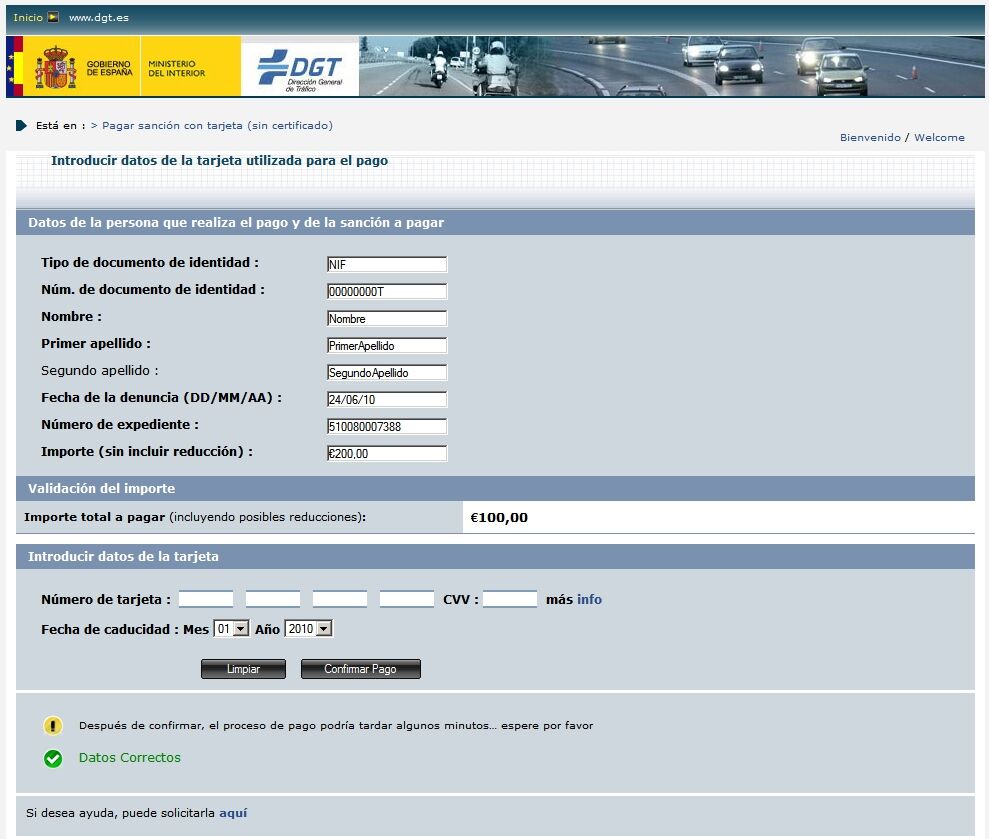Click the yellow warning exclamation icon
This screenshot has width=989, height=839.
[x=53, y=726]
